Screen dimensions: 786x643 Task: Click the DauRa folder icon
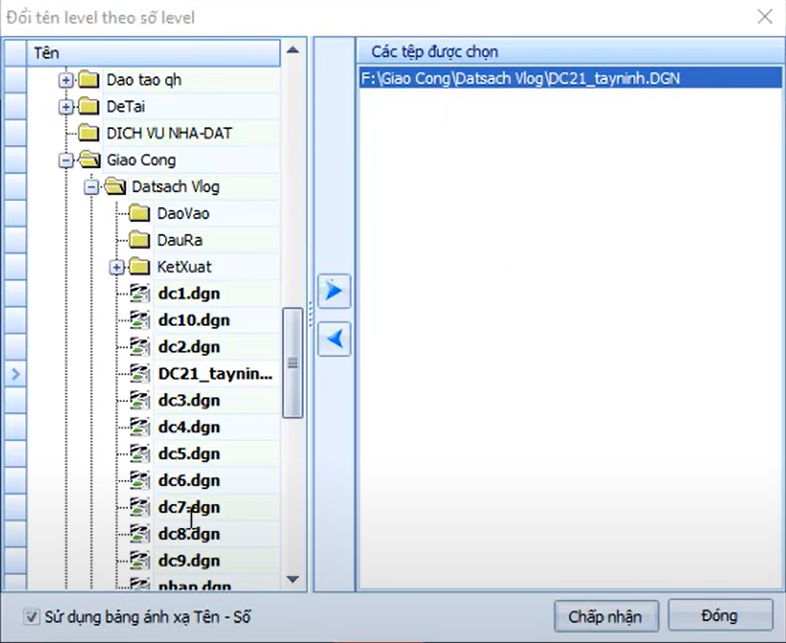pos(140,240)
